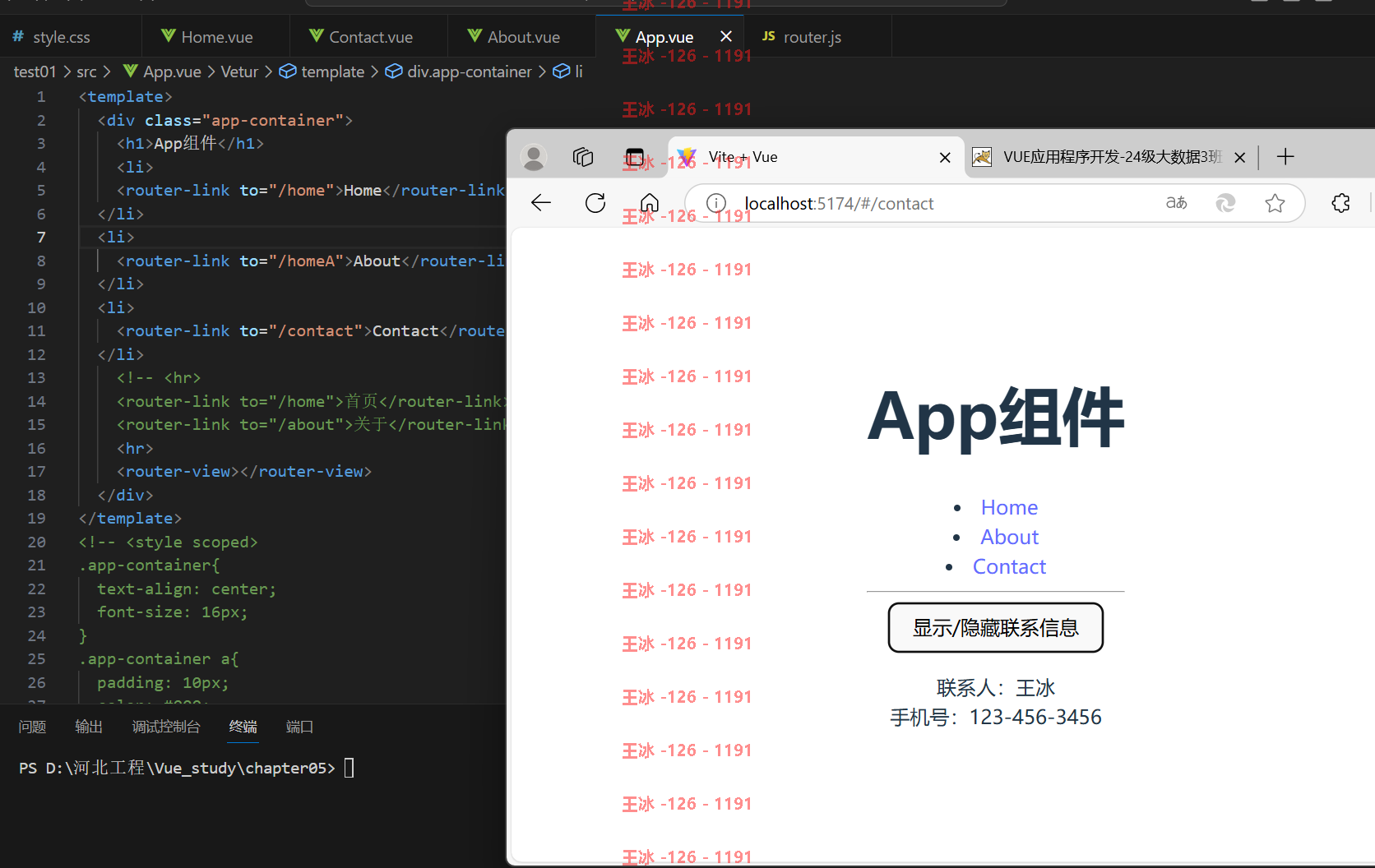Follow the About link on the page
Viewport: 1375px width, 868px height.
pyautogui.click(x=1009, y=537)
